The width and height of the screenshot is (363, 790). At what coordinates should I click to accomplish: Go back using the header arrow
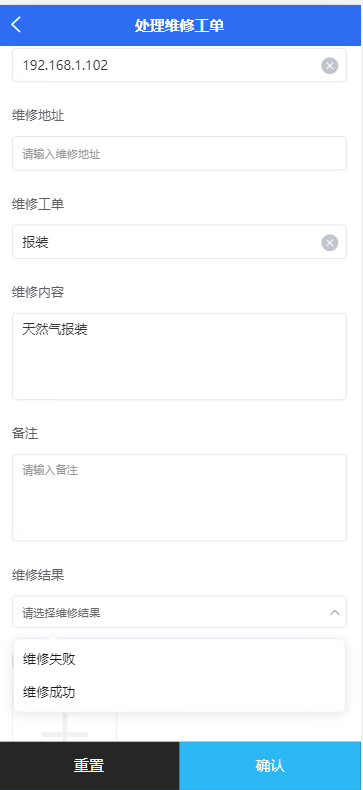tap(16, 25)
